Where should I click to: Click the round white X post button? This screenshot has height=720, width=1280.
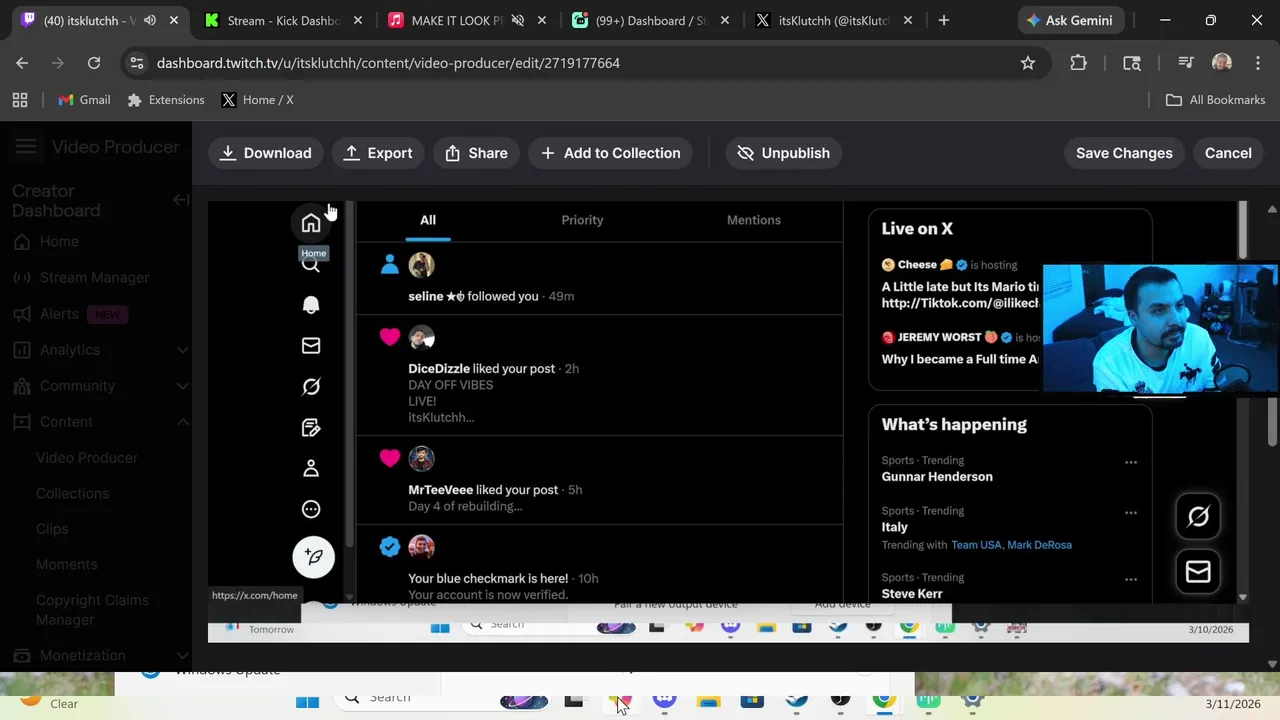point(313,557)
